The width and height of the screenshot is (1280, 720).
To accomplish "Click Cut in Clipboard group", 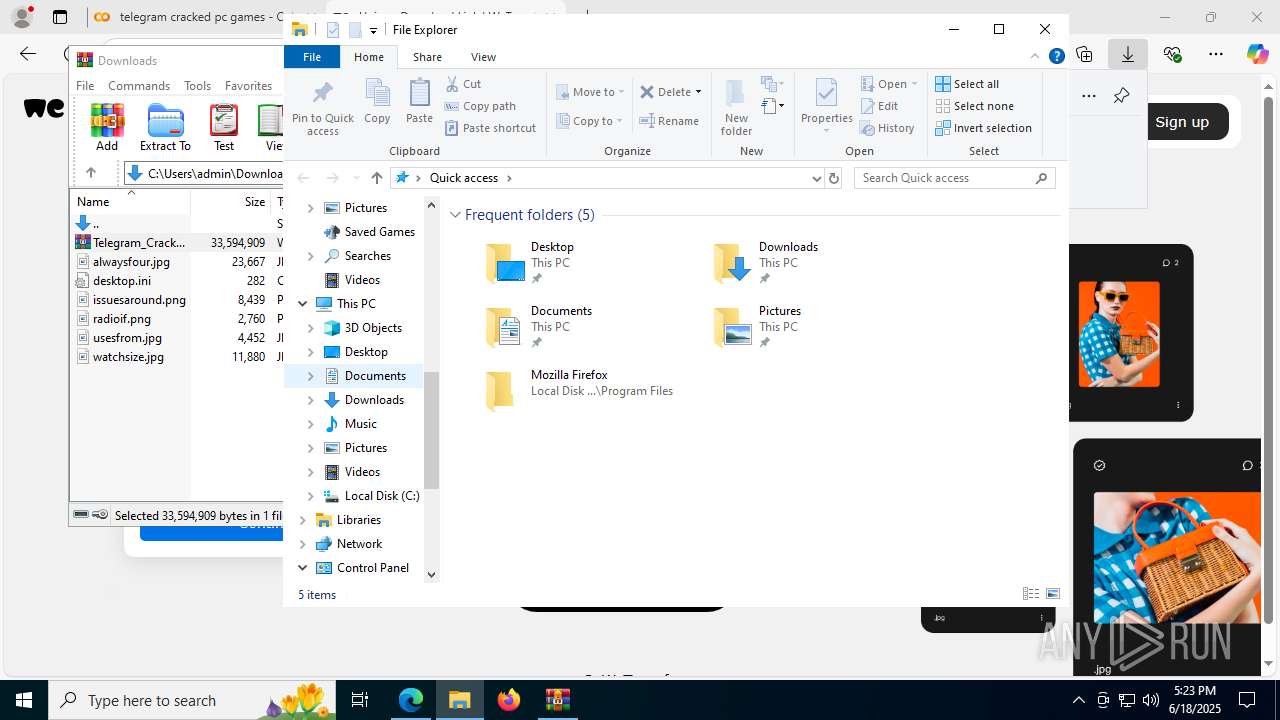I will click(464, 84).
